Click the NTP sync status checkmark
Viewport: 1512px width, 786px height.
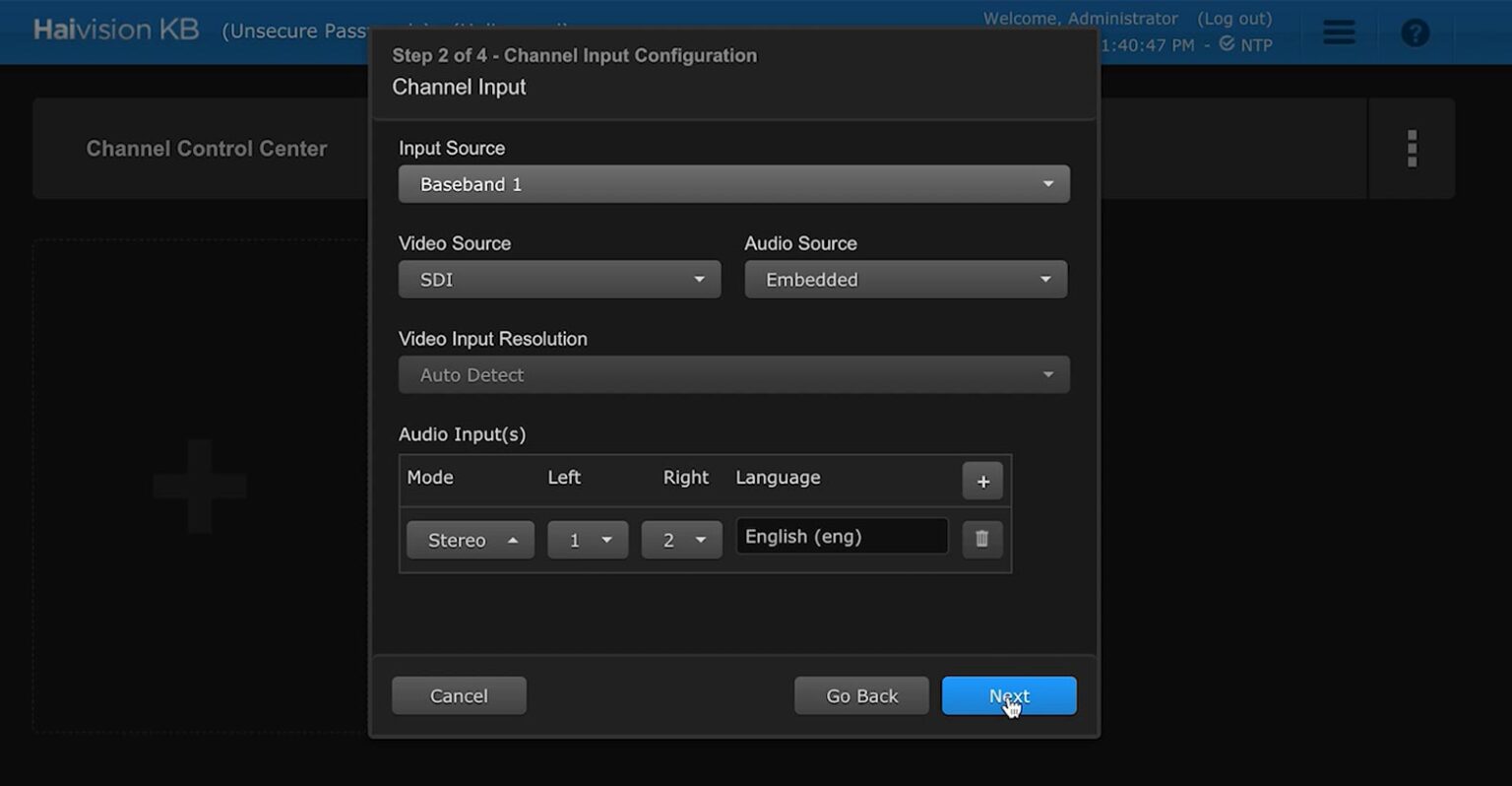[1228, 44]
